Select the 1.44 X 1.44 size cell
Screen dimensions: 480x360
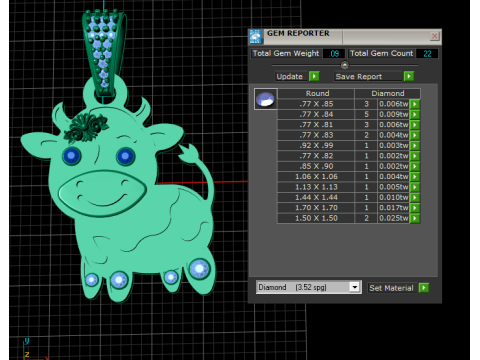coord(316,197)
